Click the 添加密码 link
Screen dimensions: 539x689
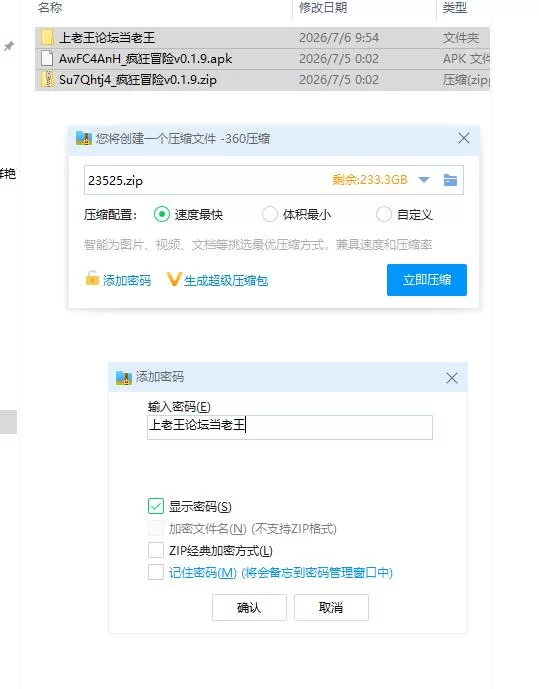pos(127,280)
